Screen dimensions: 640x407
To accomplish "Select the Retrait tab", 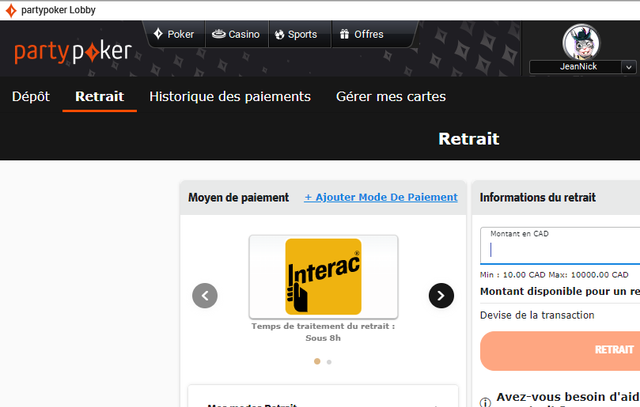I will click(x=100, y=96).
